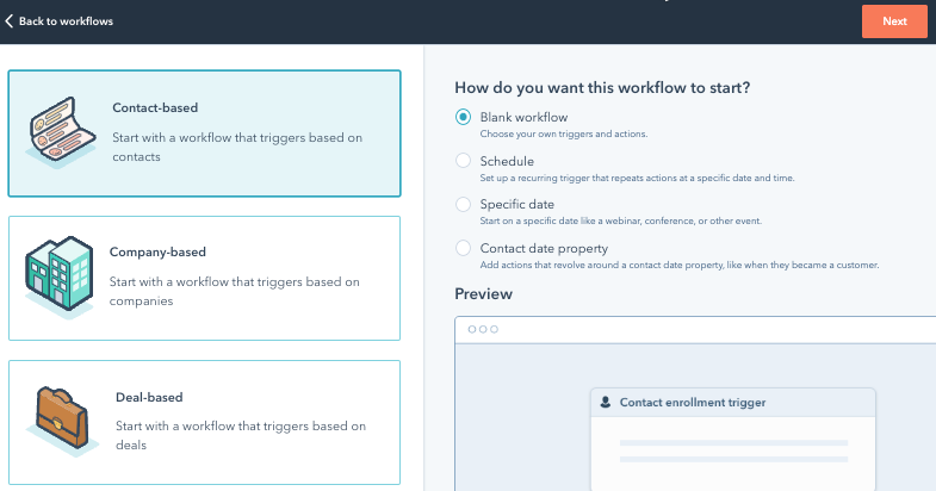Click the 'Choose your own triggers and actions' description

[564, 134]
